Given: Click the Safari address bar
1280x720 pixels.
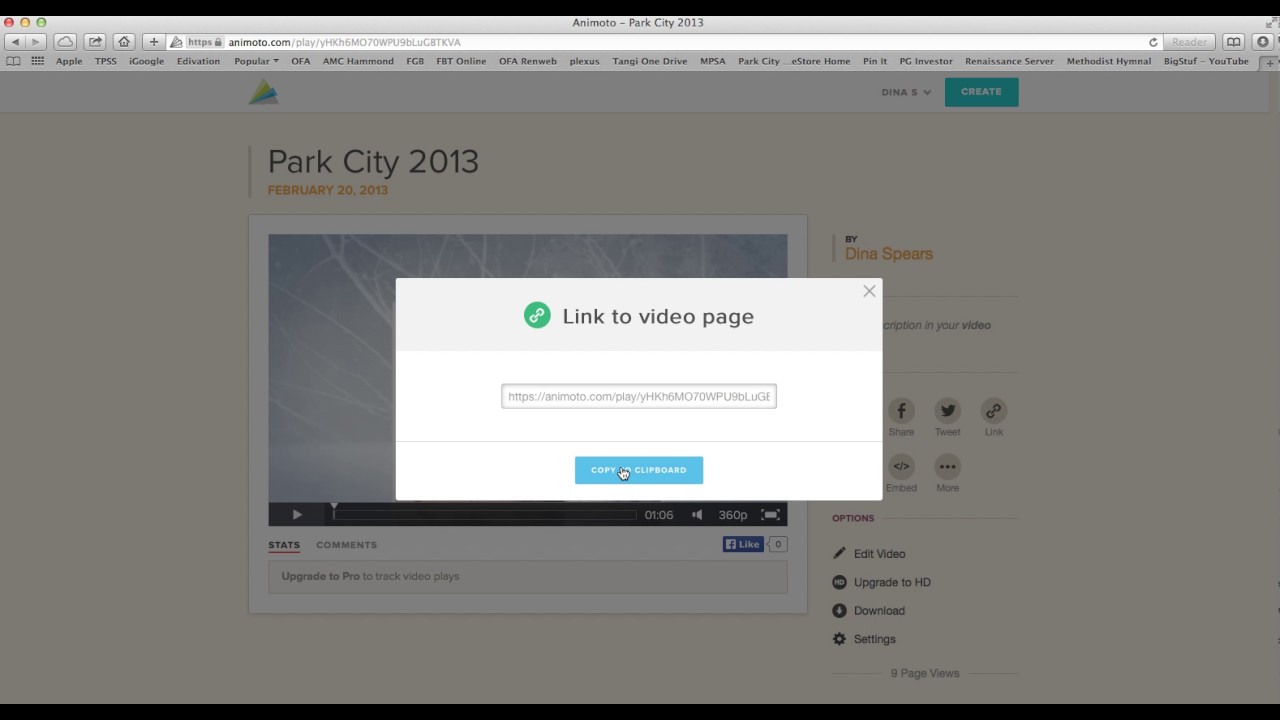Looking at the screenshot, I should coord(665,42).
